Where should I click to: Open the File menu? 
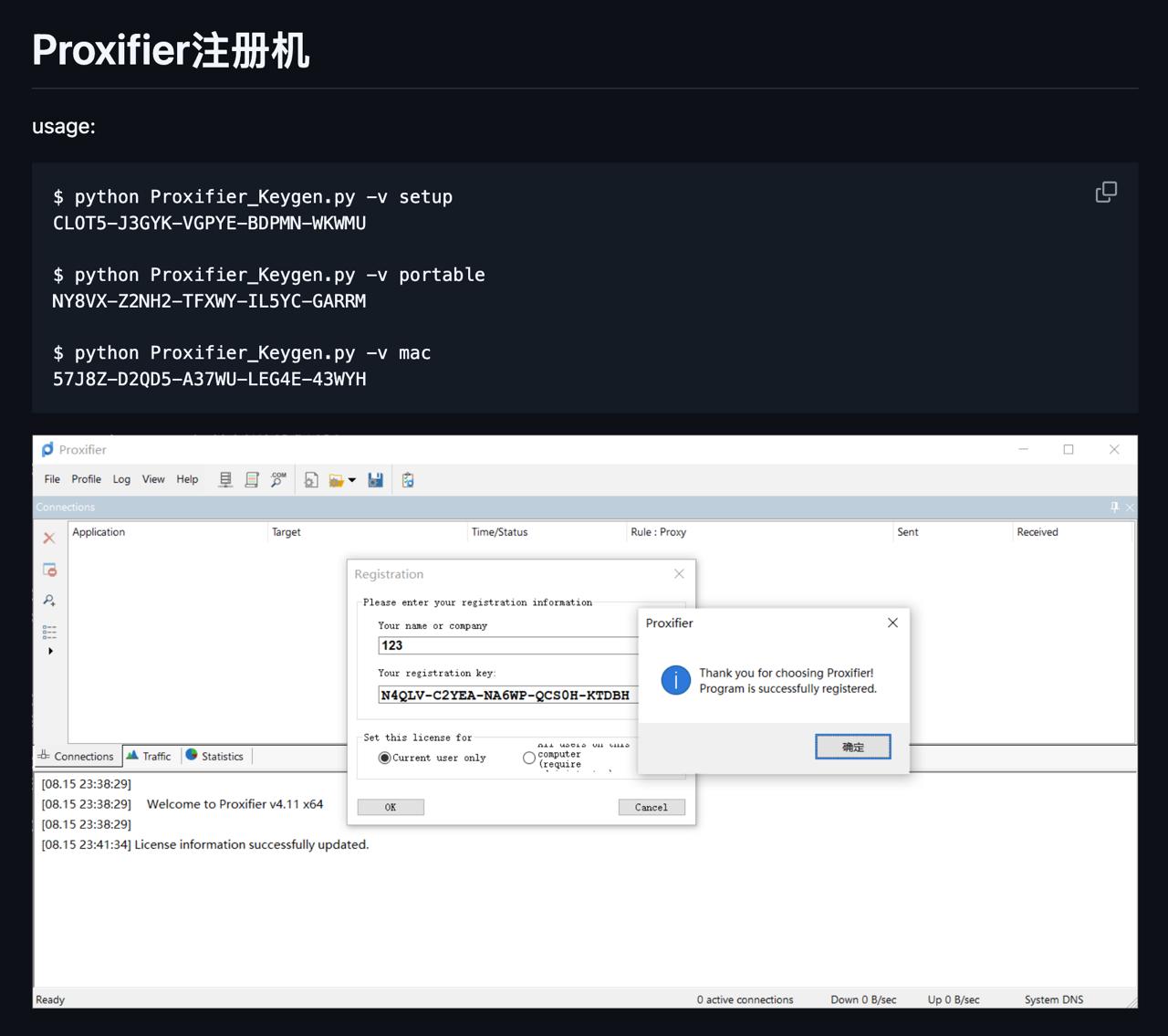pyautogui.click(x=52, y=479)
